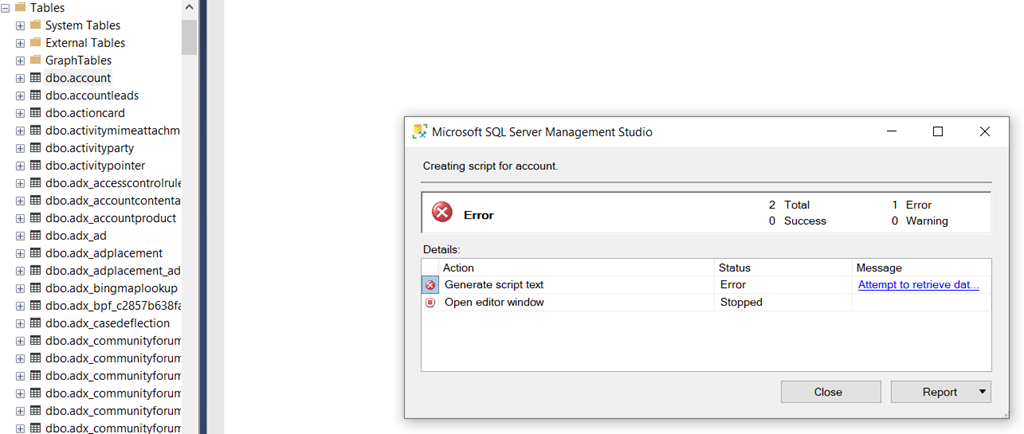This screenshot has height=434, width=1024.
Task: Select the dbo.account table
Action: (78, 78)
